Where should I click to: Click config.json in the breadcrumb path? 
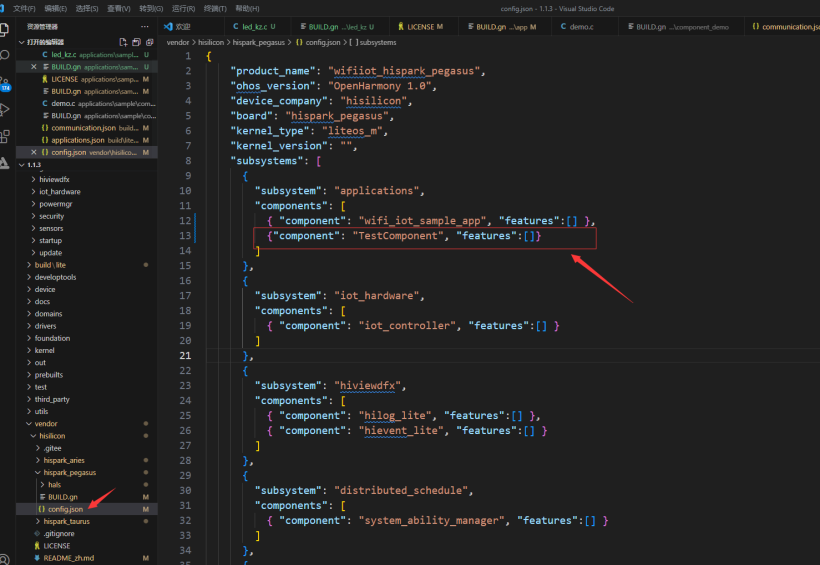(x=322, y=42)
